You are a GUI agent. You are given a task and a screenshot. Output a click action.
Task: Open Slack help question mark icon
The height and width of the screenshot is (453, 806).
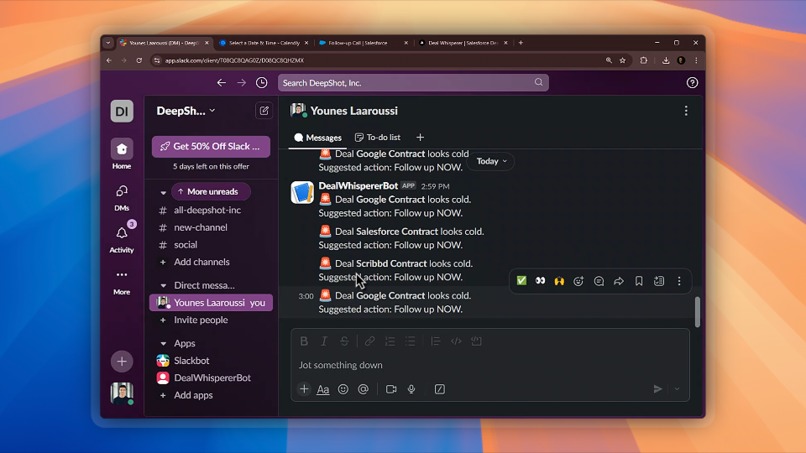692,82
